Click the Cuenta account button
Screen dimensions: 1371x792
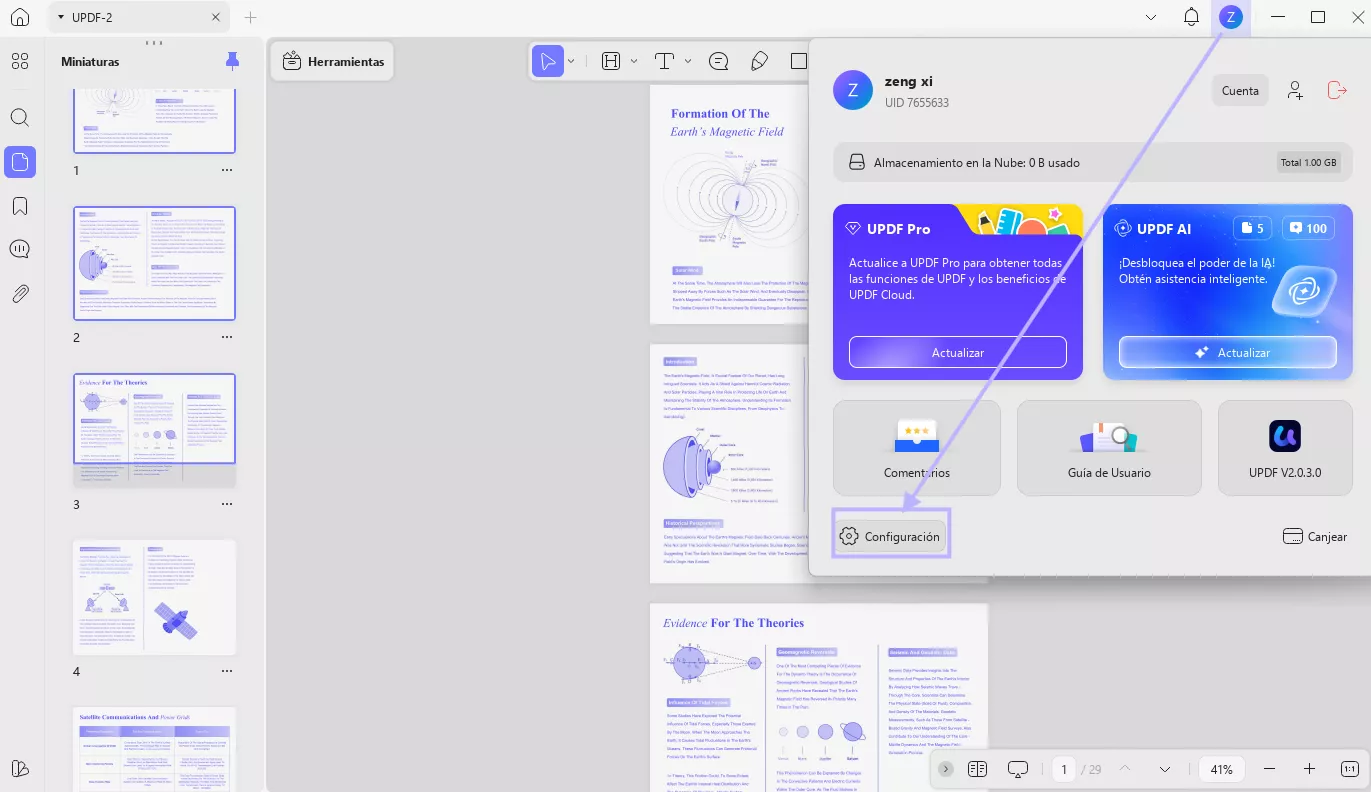1240,90
